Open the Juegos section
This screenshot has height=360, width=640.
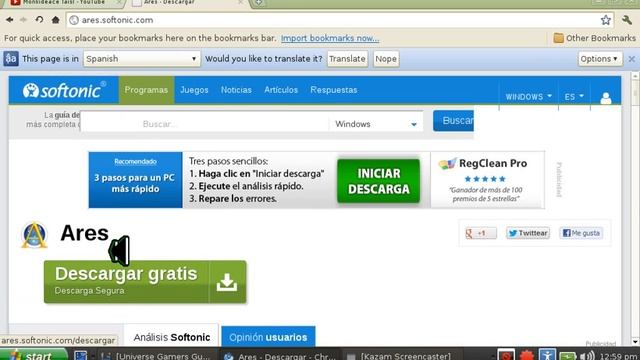pos(194,90)
